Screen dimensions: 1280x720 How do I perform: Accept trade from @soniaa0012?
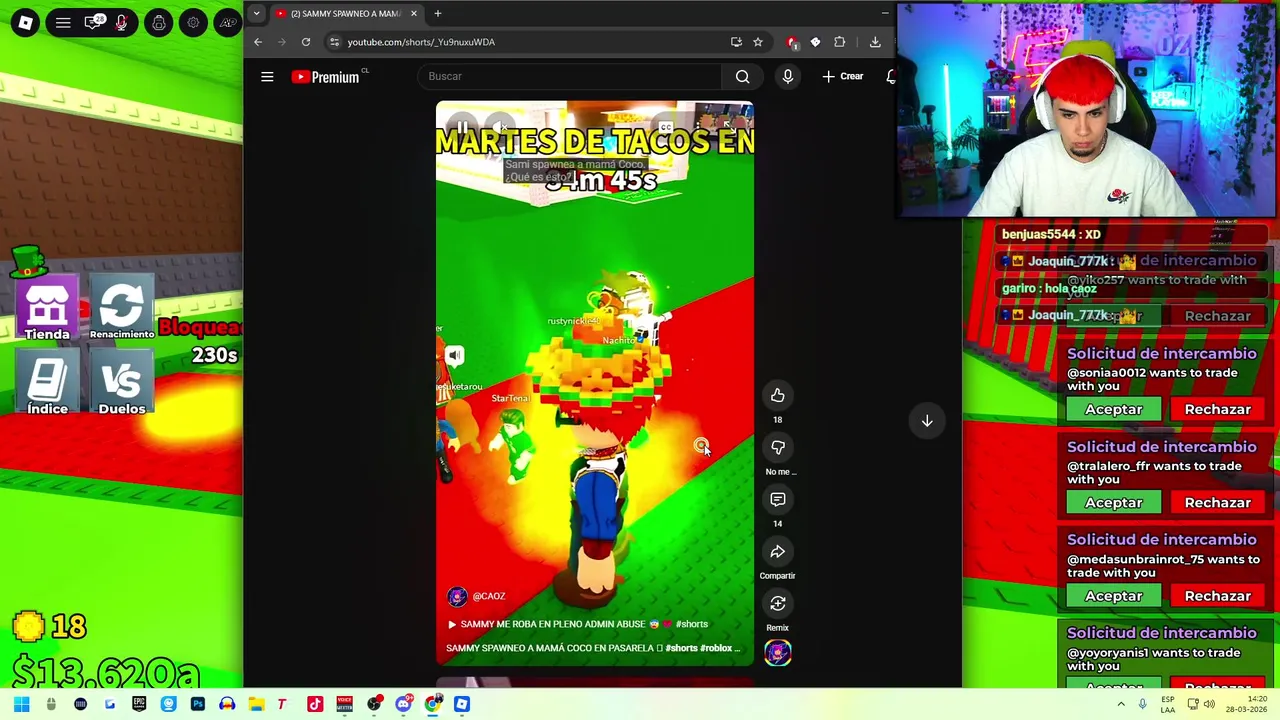click(1113, 409)
